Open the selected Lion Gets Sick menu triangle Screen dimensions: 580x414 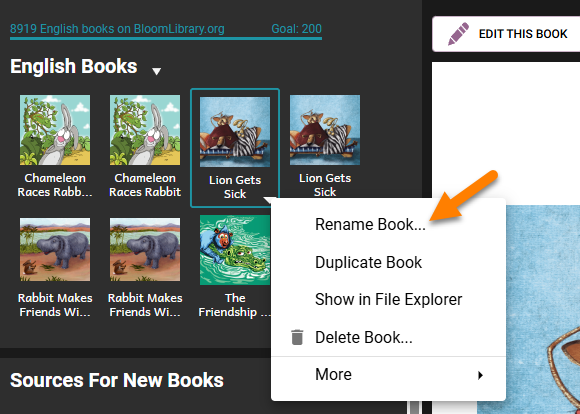tap(270, 201)
